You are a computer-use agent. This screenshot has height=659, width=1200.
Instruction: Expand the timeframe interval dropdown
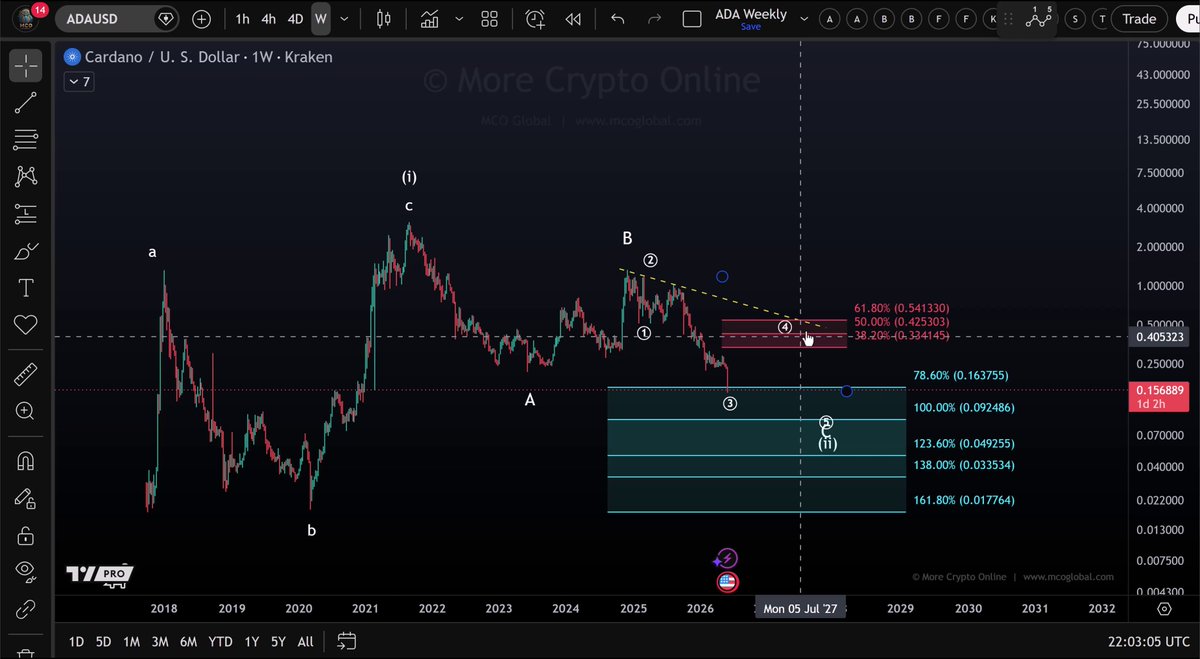345,18
